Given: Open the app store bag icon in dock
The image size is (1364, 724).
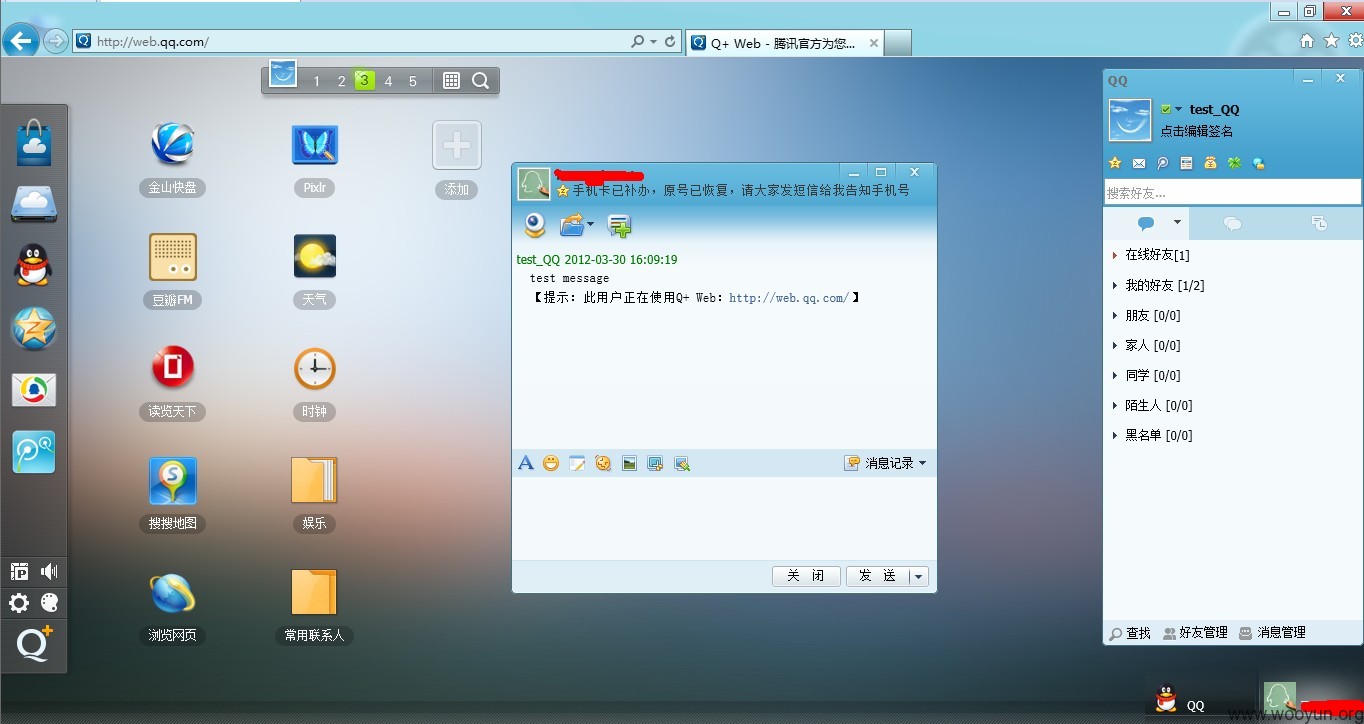Looking at the screenshot, I should pos(33,143).
